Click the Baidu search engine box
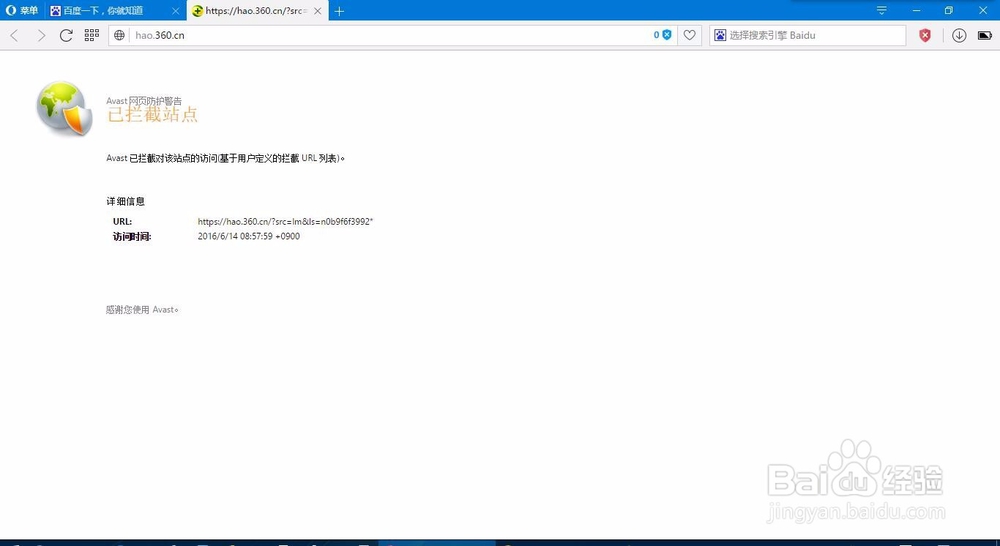1000x546 pixels. [807, 35]
